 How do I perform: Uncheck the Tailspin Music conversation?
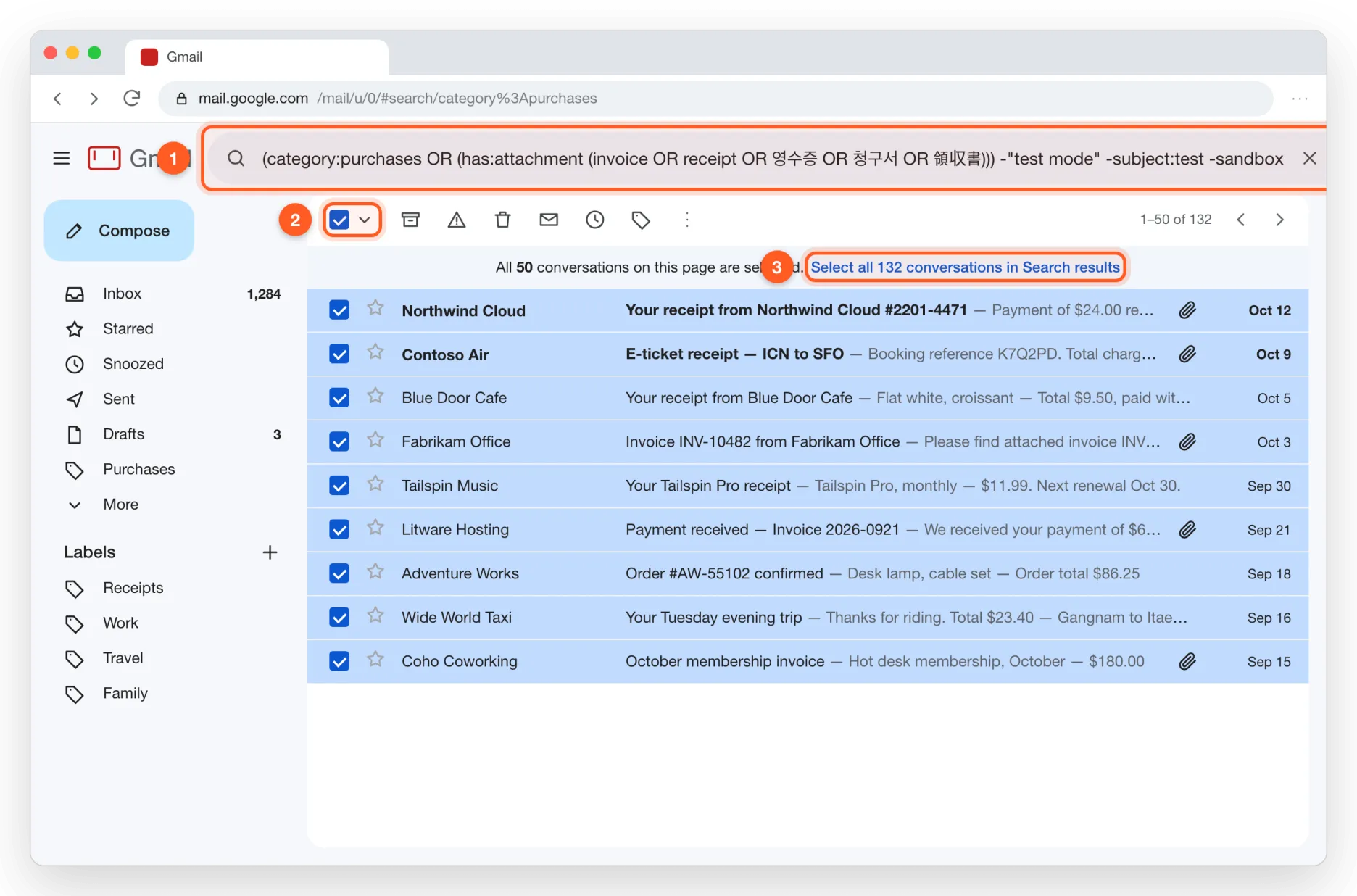[x=339, y=486]
